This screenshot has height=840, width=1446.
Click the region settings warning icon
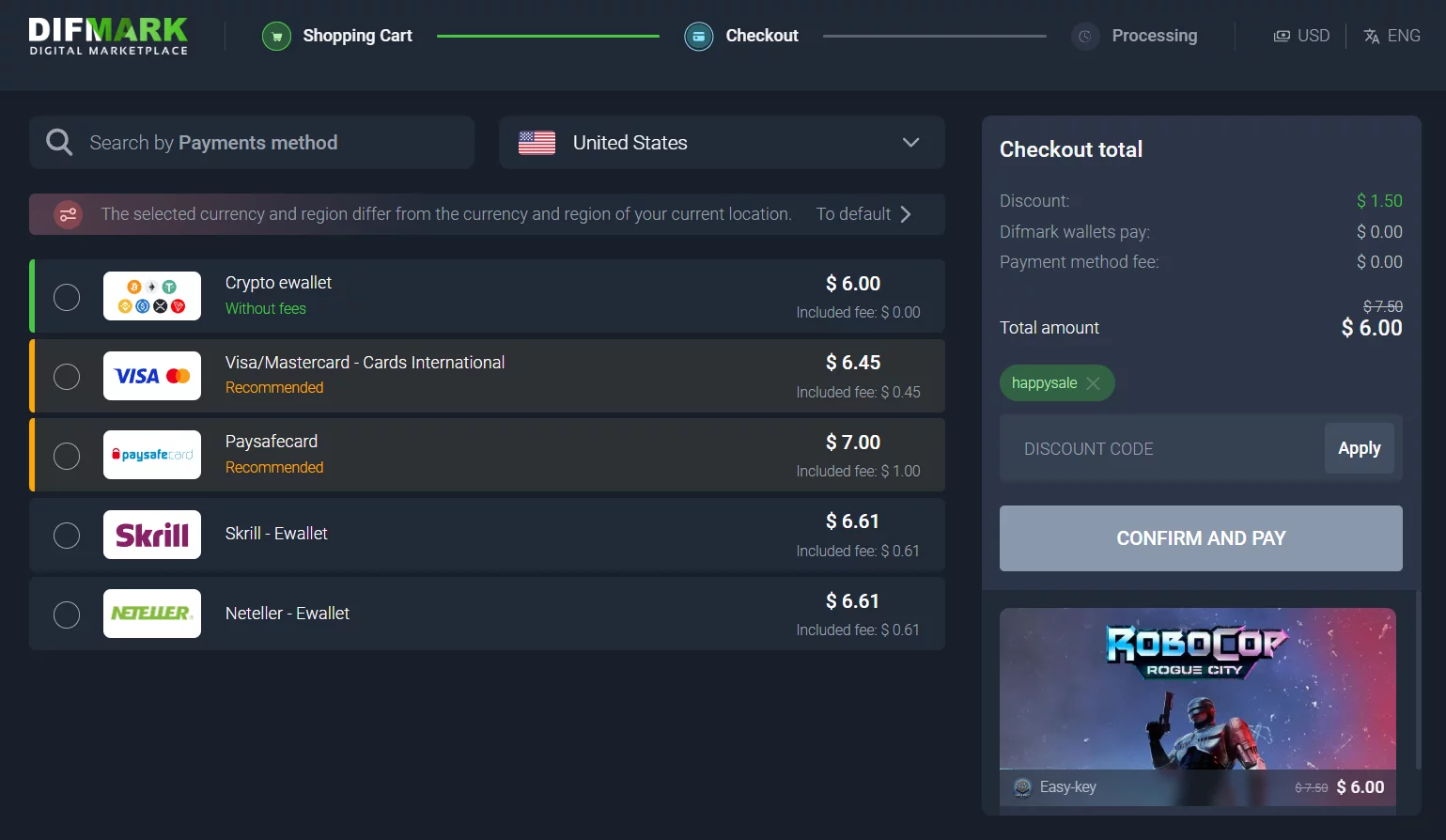(68, 214)
